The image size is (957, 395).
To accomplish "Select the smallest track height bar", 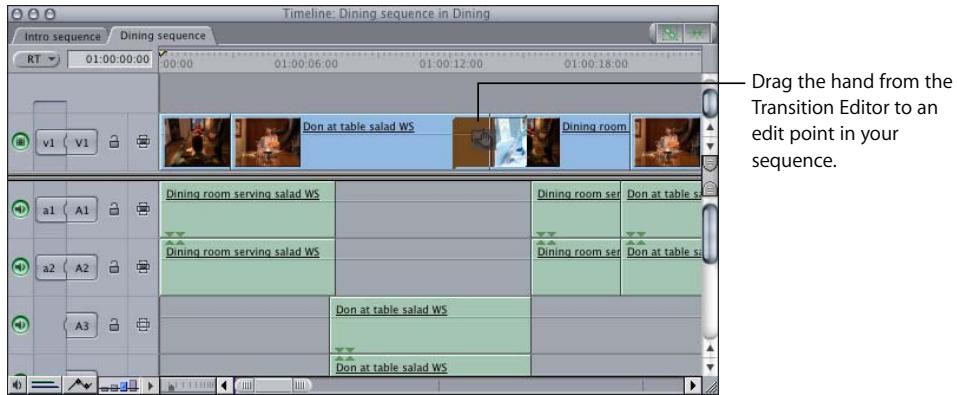I will pyautogui.click(x=104, y=388).
